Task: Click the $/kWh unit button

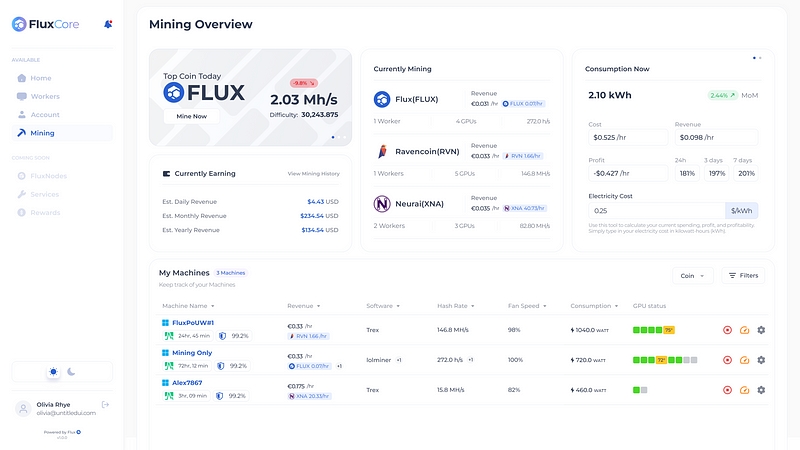Action: point(741,211)
